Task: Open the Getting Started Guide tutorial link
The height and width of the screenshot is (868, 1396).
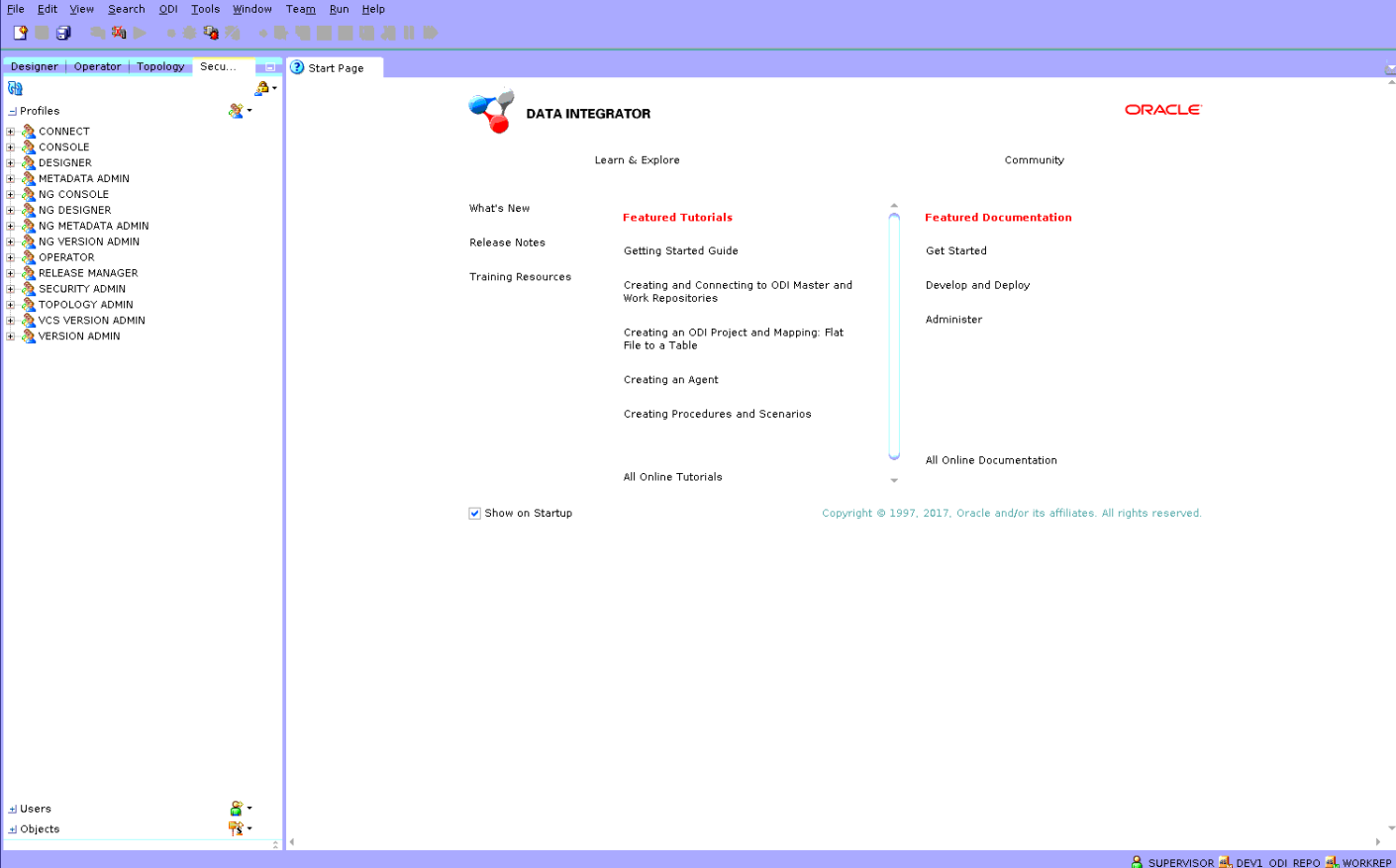Action: pos(680,251)
